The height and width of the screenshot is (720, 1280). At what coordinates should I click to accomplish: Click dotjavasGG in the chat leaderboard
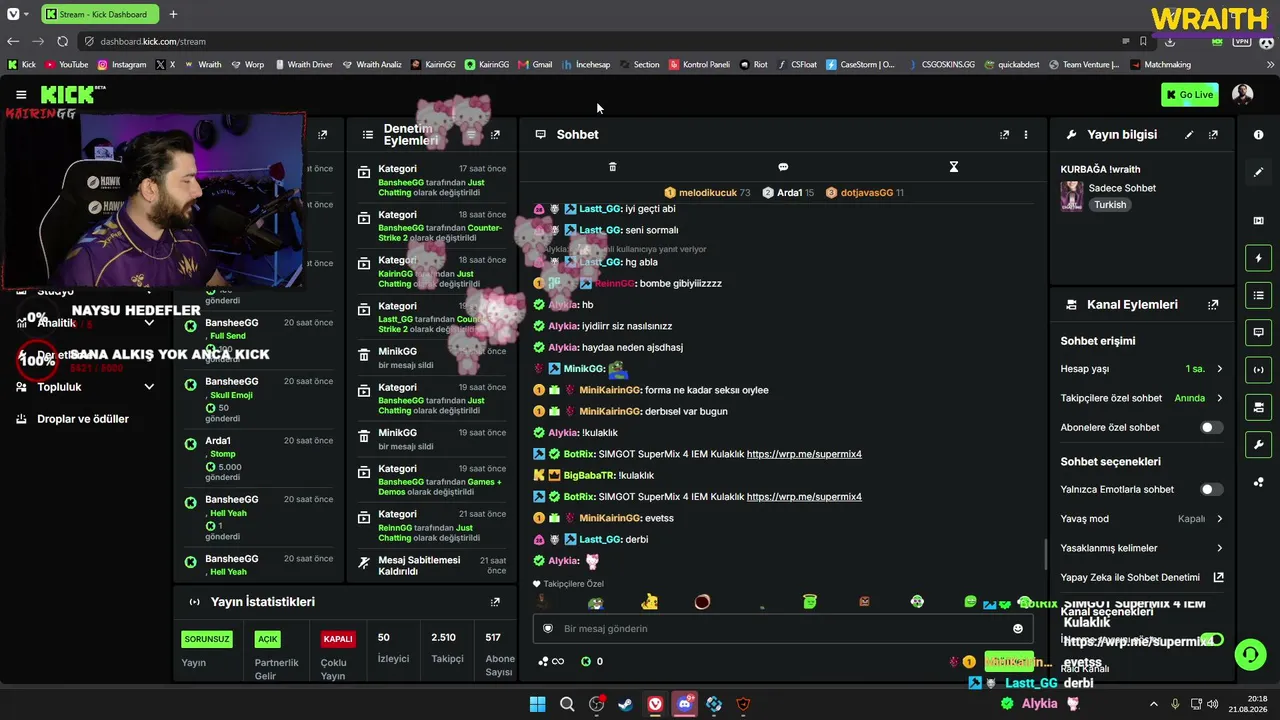865,193
